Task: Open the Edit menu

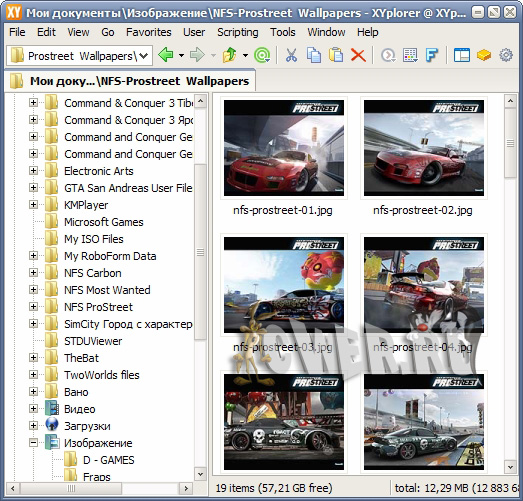Action: pos(46,32)
